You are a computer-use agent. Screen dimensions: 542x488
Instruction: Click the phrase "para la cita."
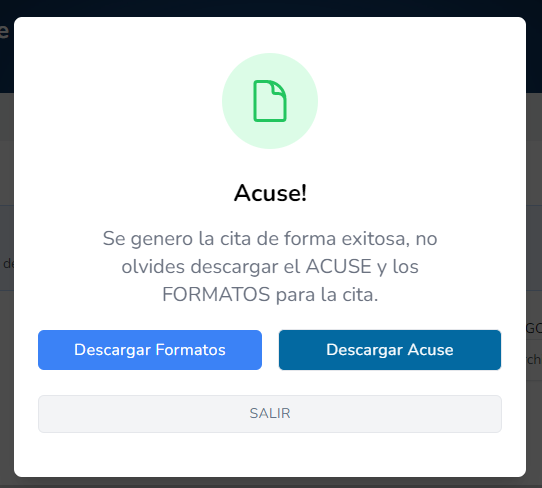[x=327, y=295]
